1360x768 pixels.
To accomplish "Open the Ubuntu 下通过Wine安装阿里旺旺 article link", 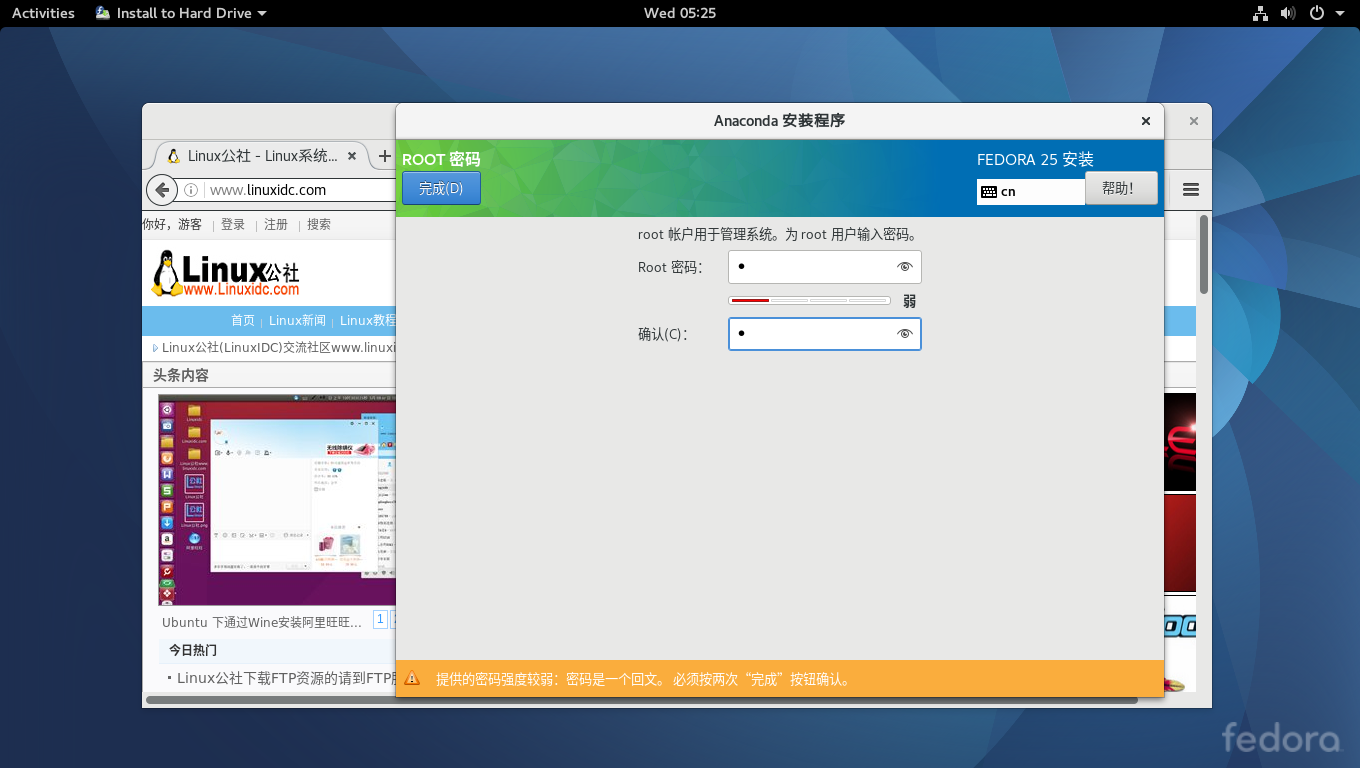I will pos(262,622).
